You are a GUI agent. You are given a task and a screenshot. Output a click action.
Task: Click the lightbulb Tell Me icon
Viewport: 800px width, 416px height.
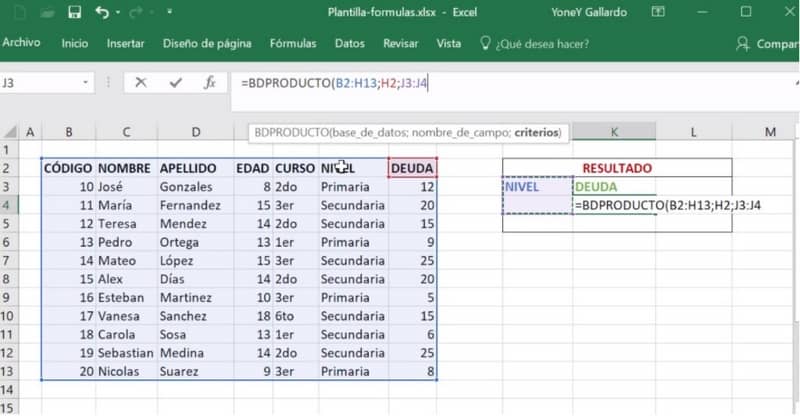coord(485,44)
